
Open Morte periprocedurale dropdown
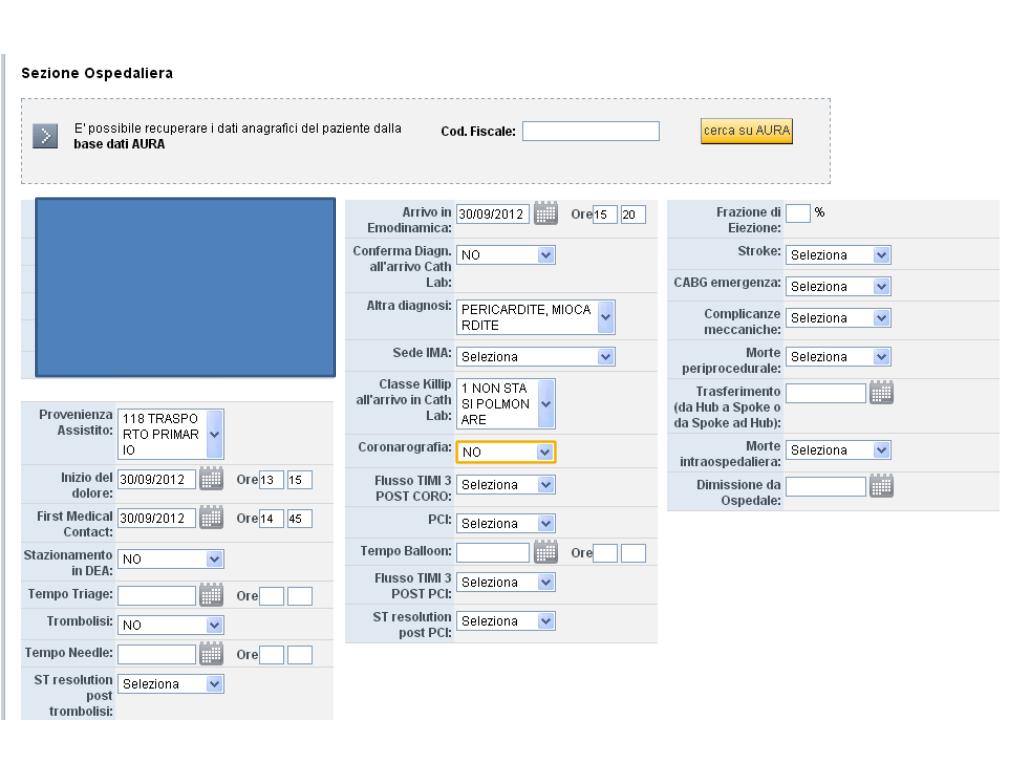(x=839, y=357)
